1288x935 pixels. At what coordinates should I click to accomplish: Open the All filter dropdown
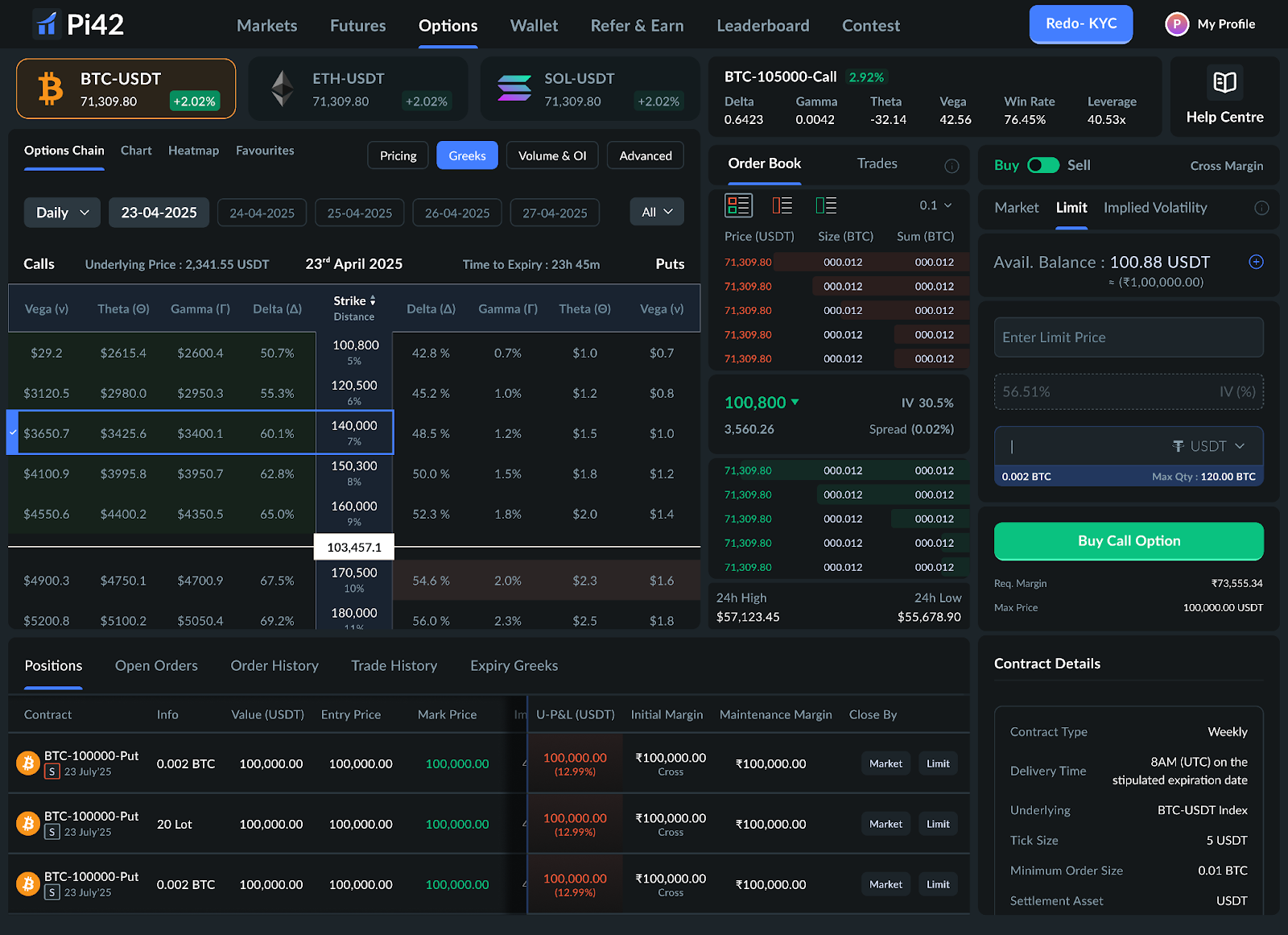[x=657, y=212]
